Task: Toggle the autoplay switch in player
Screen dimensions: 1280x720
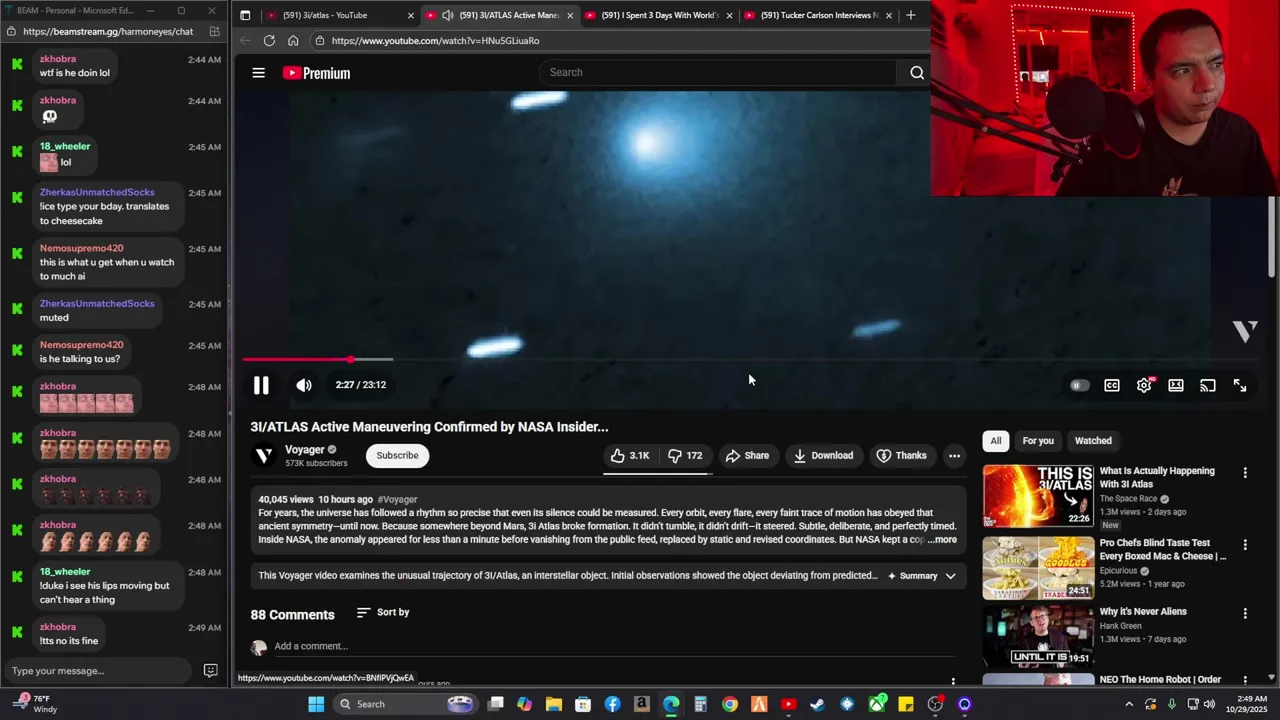Action: pyautogui.click(x=1079, y=385)
